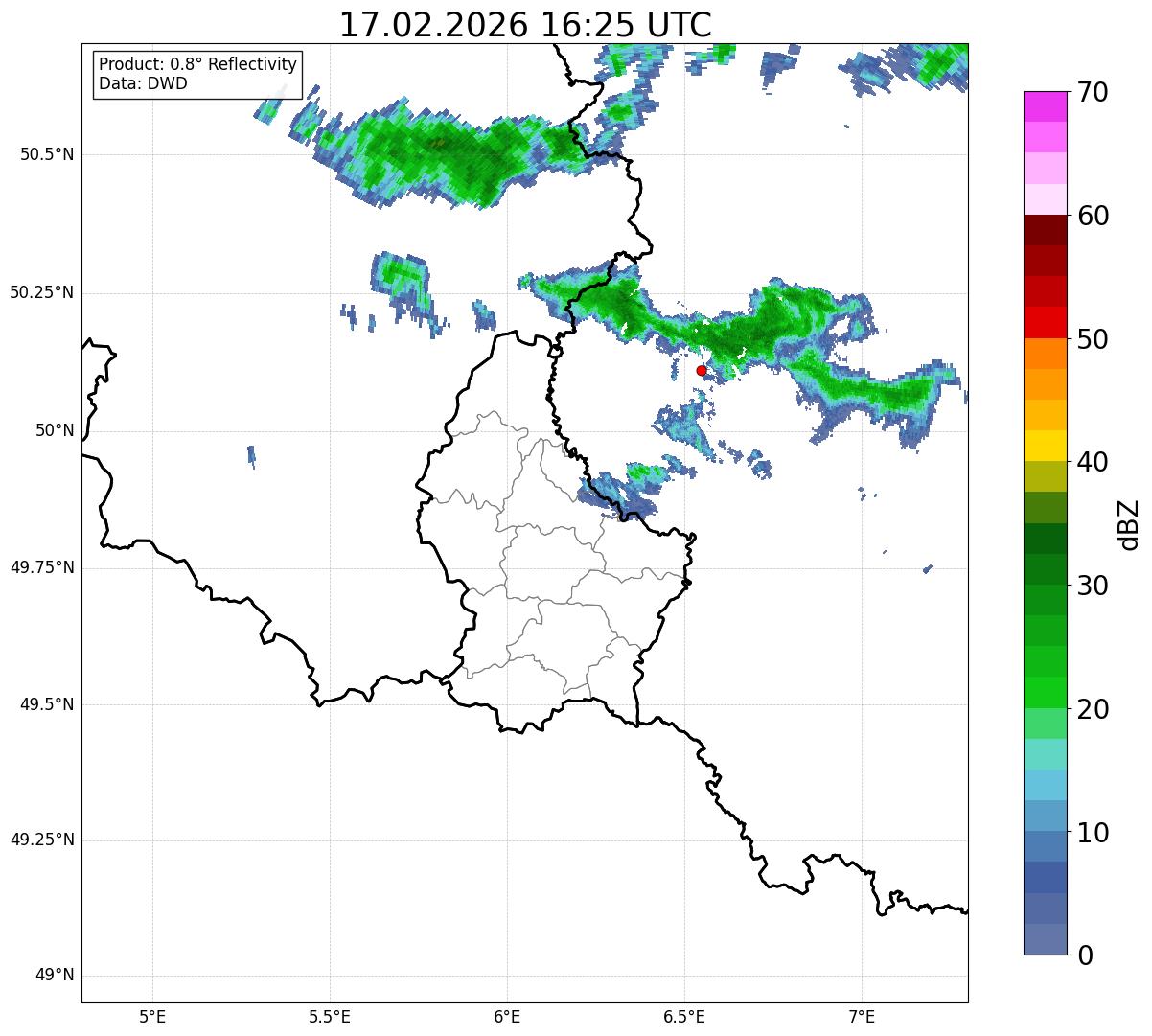Click the 6°E longitude label

[507, 1016]
